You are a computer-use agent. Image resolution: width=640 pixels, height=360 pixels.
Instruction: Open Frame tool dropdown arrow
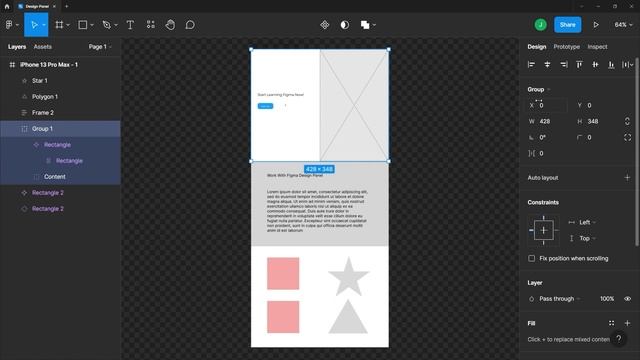click(68, 25)
